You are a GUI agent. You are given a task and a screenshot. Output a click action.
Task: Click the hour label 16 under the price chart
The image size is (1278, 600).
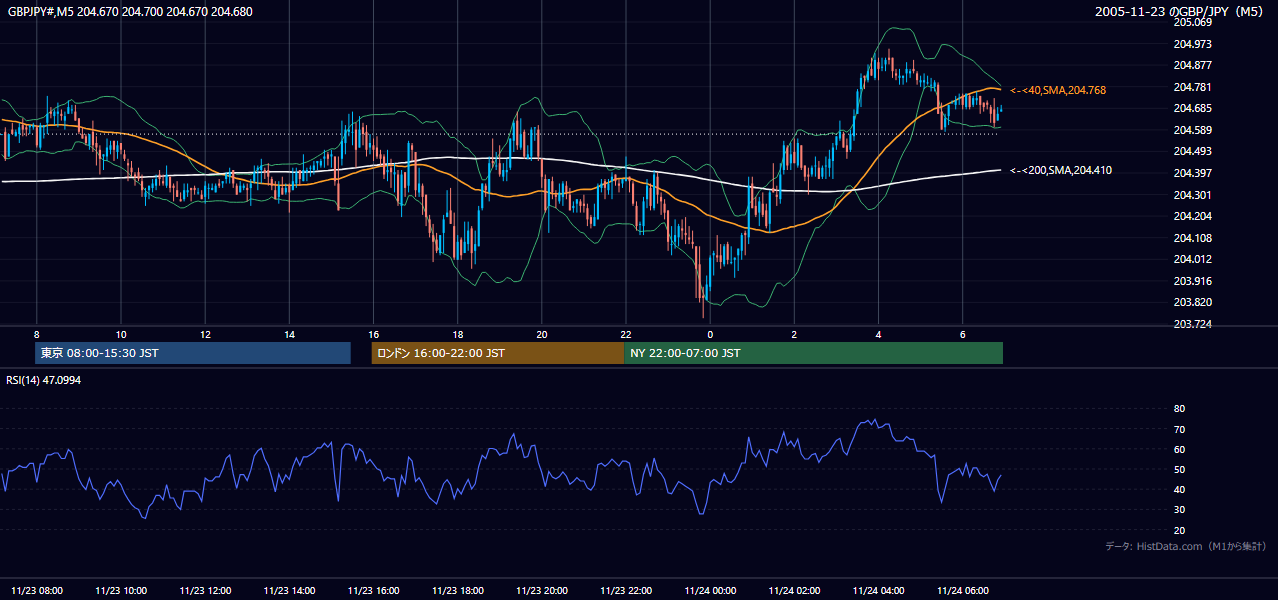click(x=373, y=334)
